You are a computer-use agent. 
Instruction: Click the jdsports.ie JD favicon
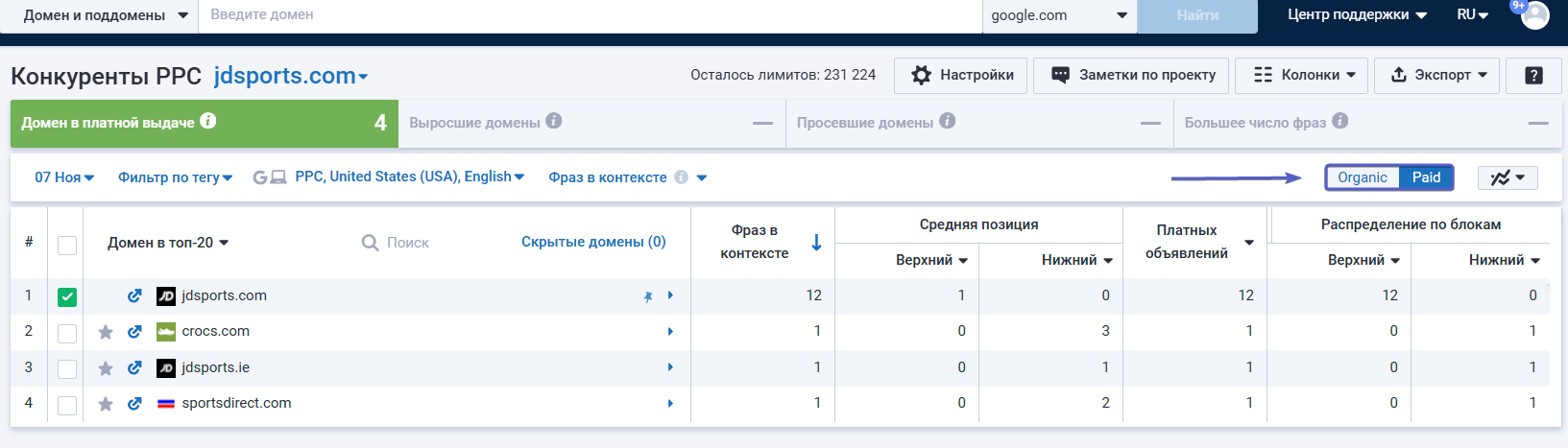coord(166,367)
